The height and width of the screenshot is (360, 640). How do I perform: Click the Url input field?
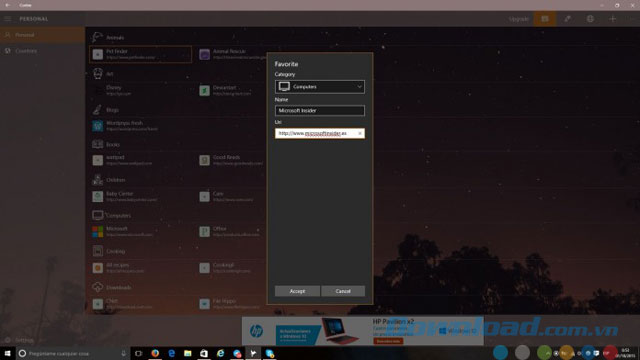(x=320, y=133)
